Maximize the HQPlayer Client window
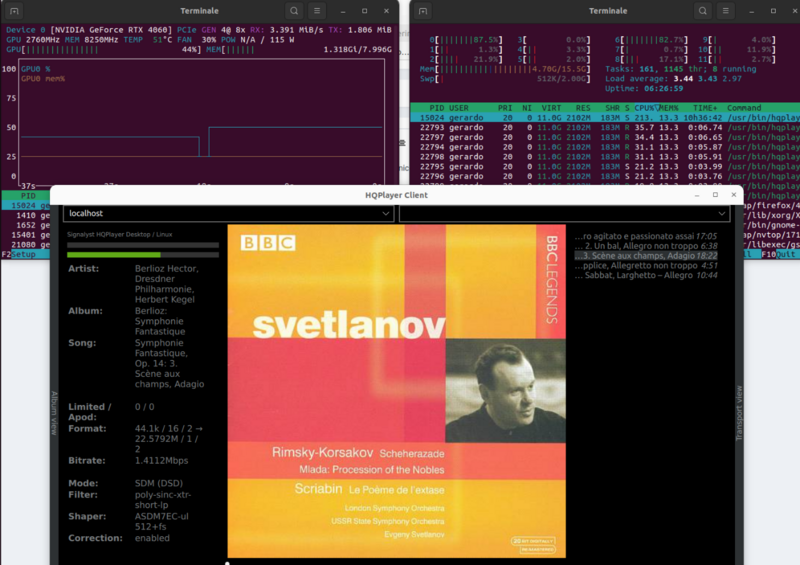Image resolution: width=800 pixels, height=565 pixels. click(x=714, y=195)
